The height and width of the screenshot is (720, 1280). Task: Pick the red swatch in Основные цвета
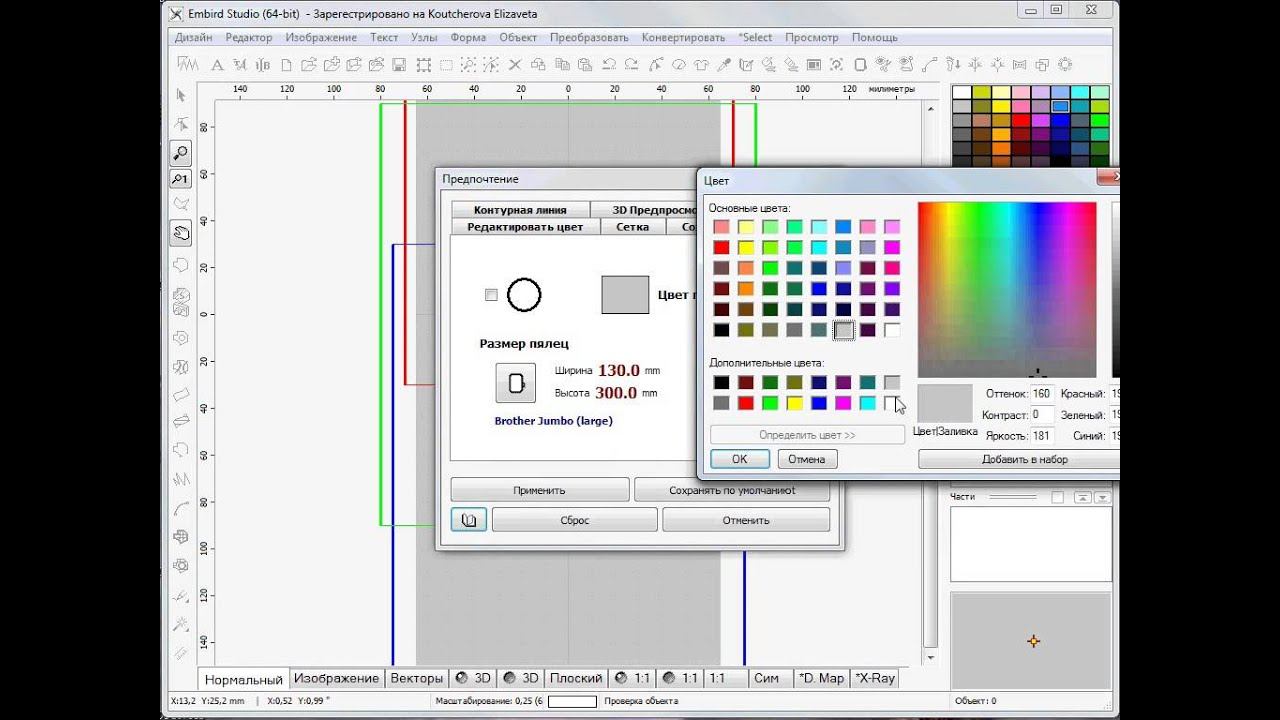[x=721, y=247]
